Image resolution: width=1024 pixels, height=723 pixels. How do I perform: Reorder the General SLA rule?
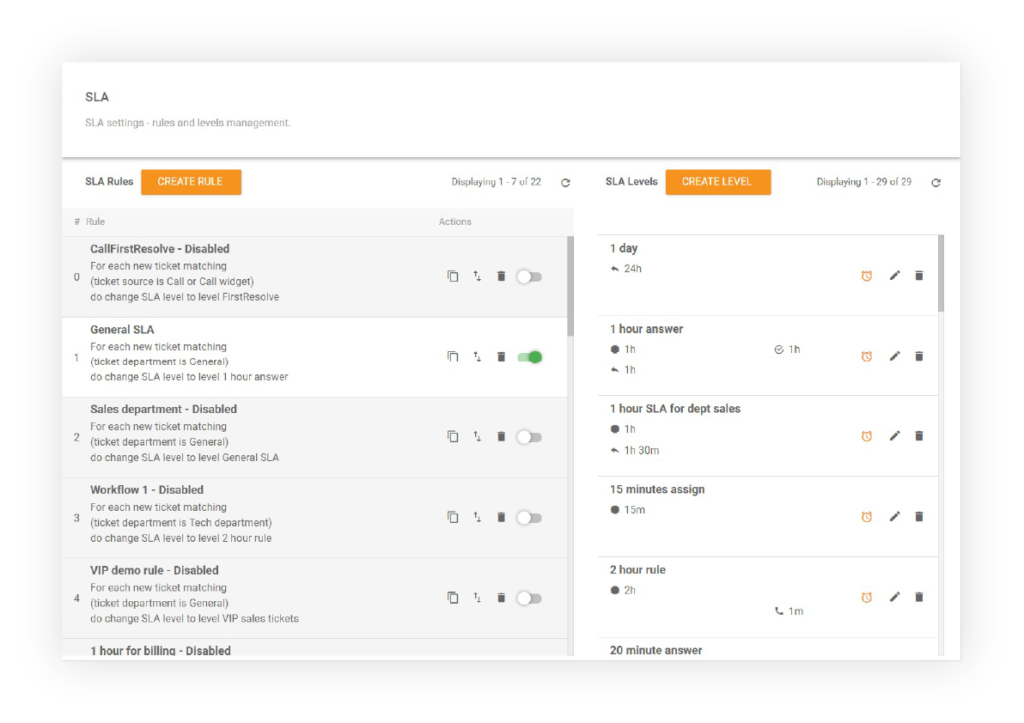[477, 357]
